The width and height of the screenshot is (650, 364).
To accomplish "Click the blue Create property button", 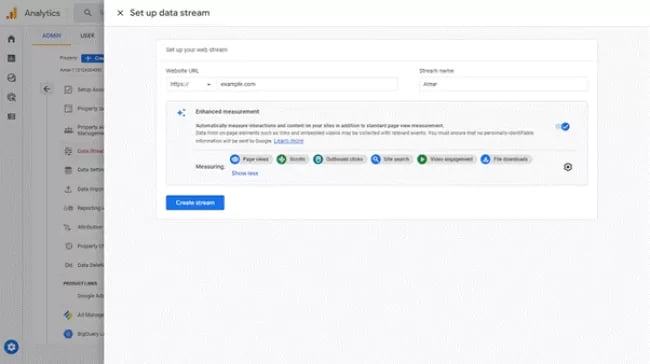I will (x=93, y=58).
